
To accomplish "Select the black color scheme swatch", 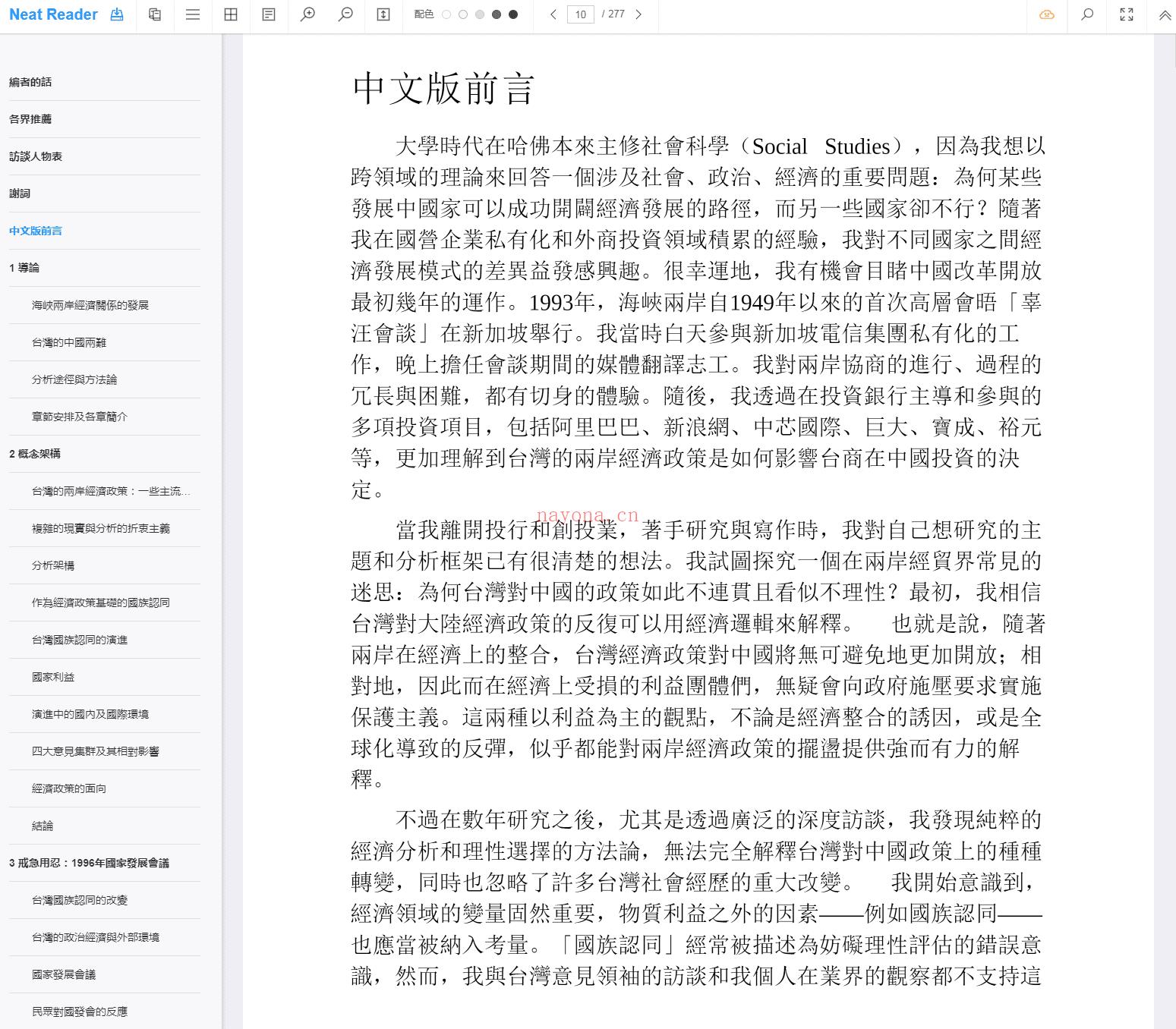I will [513, 14].
